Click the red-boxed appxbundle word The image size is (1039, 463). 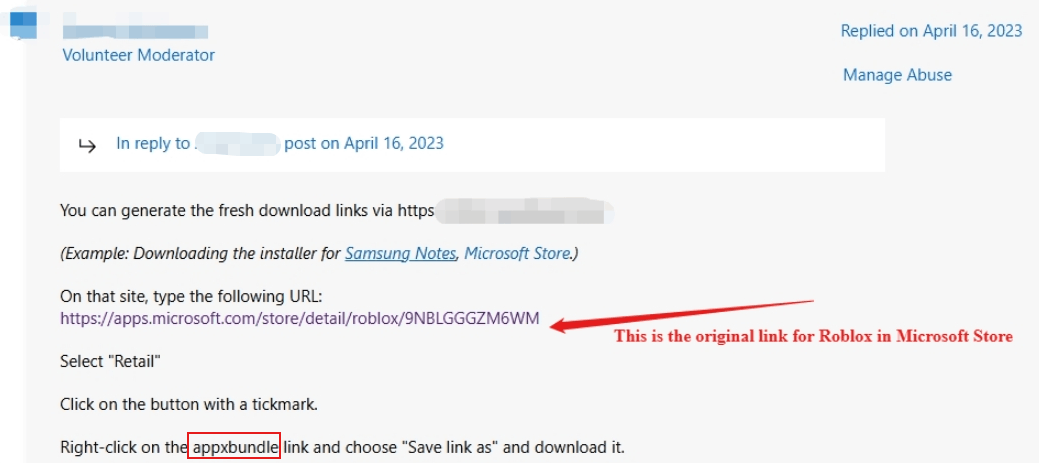(x=235, y=446)
